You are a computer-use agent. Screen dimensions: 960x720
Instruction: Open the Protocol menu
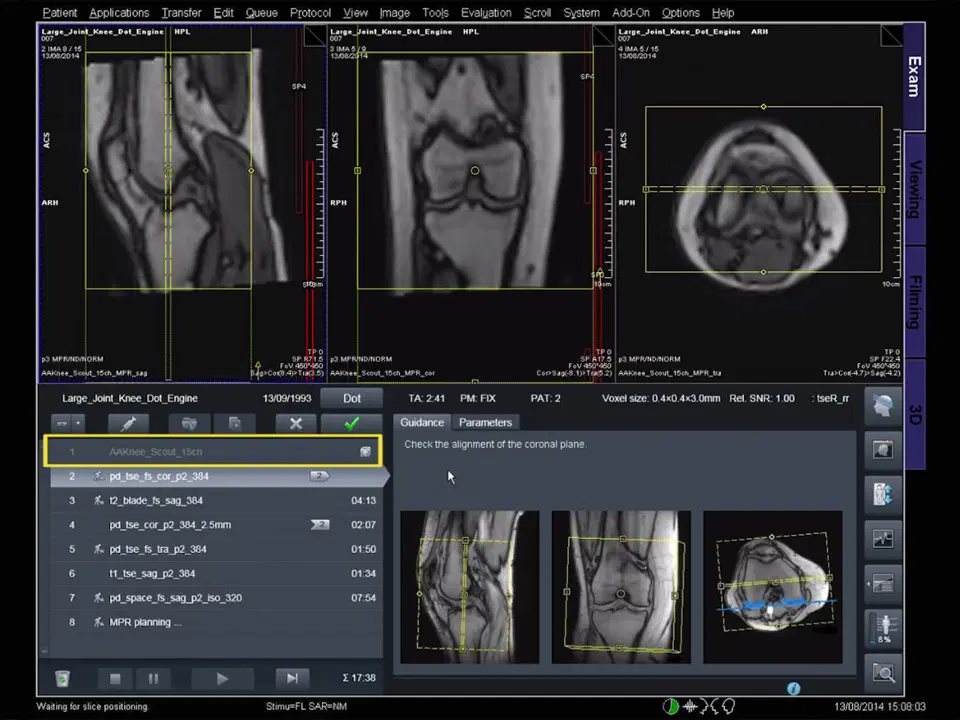point(310,13)
